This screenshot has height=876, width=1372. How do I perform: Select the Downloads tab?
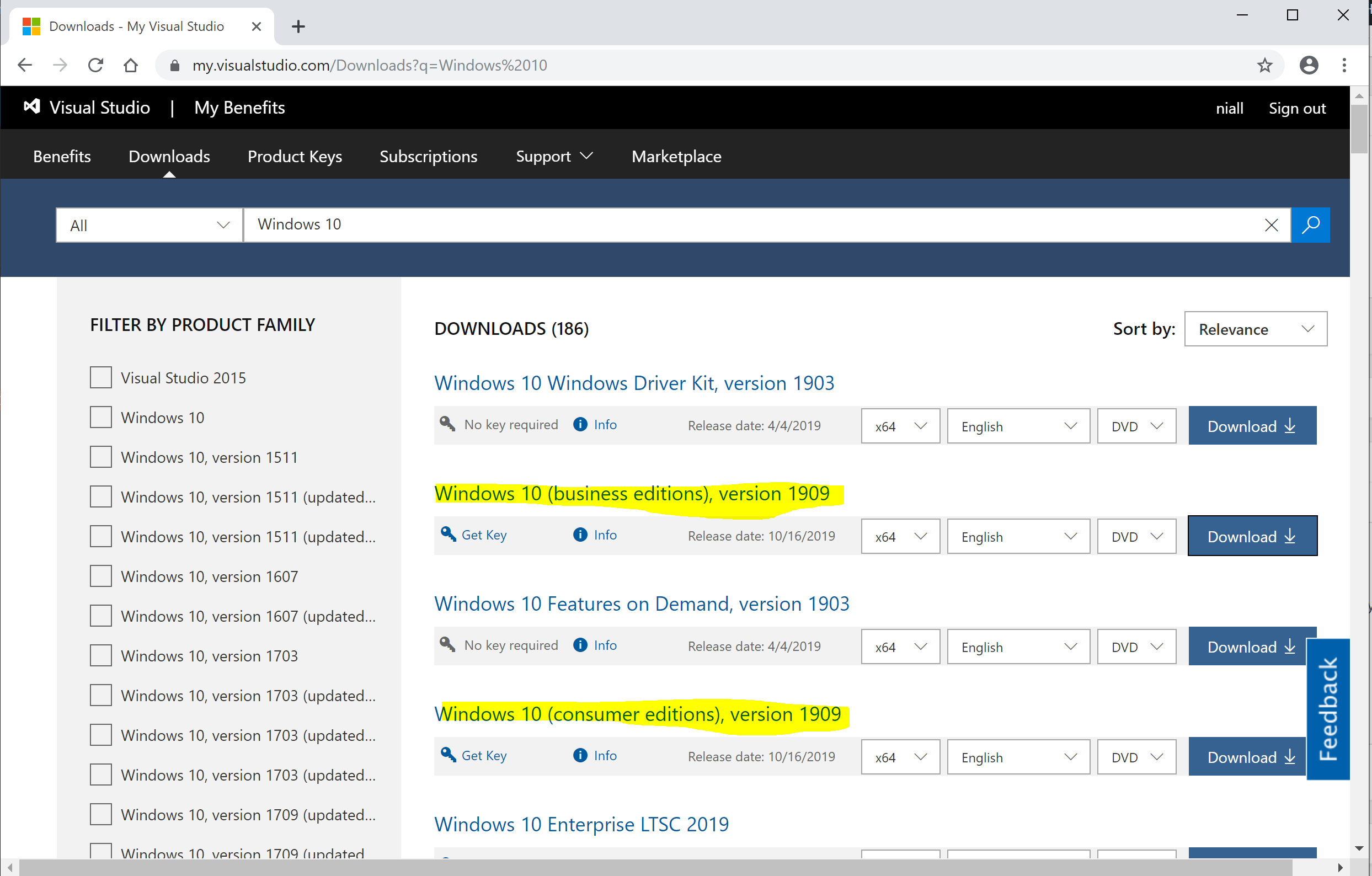click(169, 156)
